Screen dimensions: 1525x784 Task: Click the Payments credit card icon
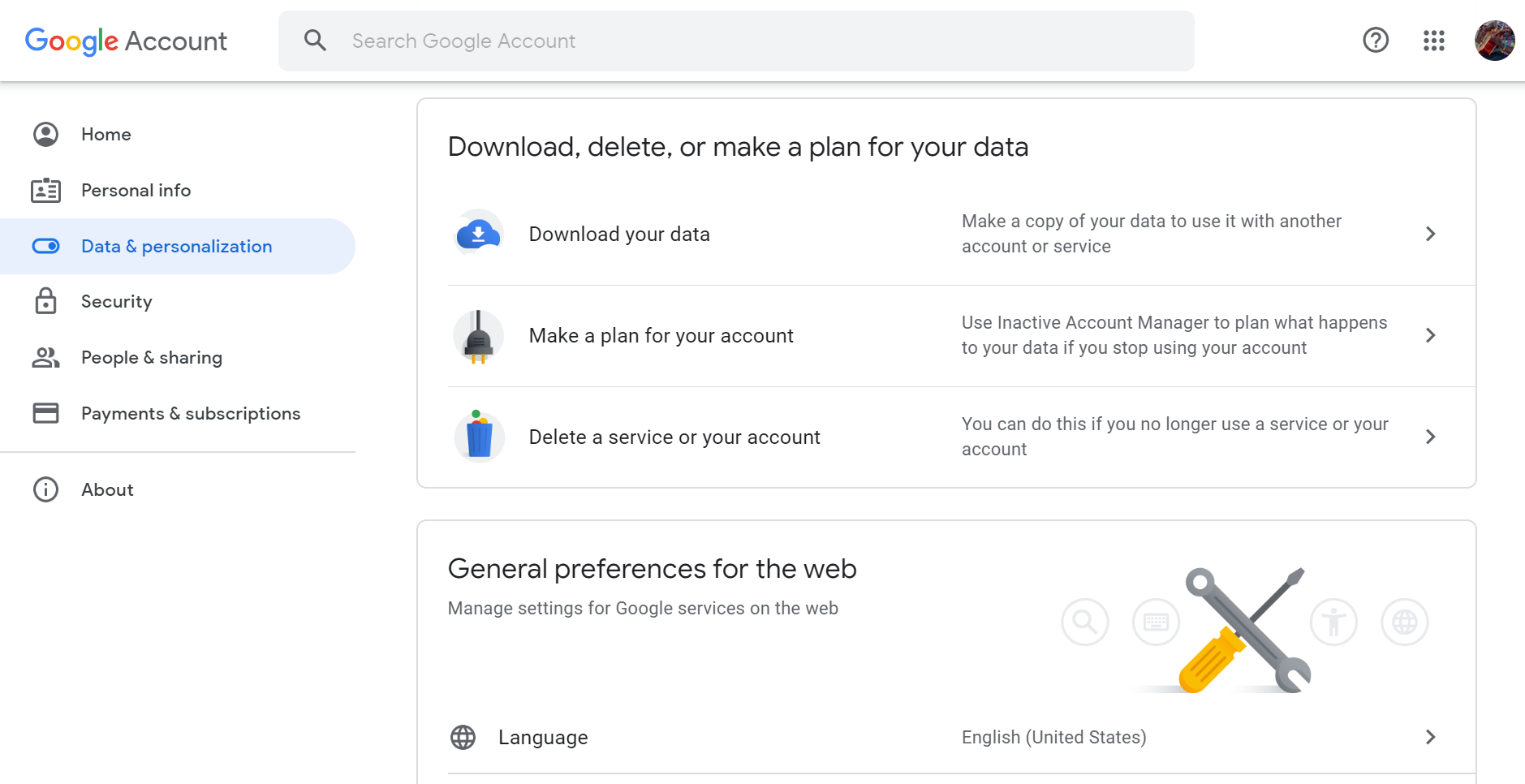pyautogui.click(x=45, y=413)
